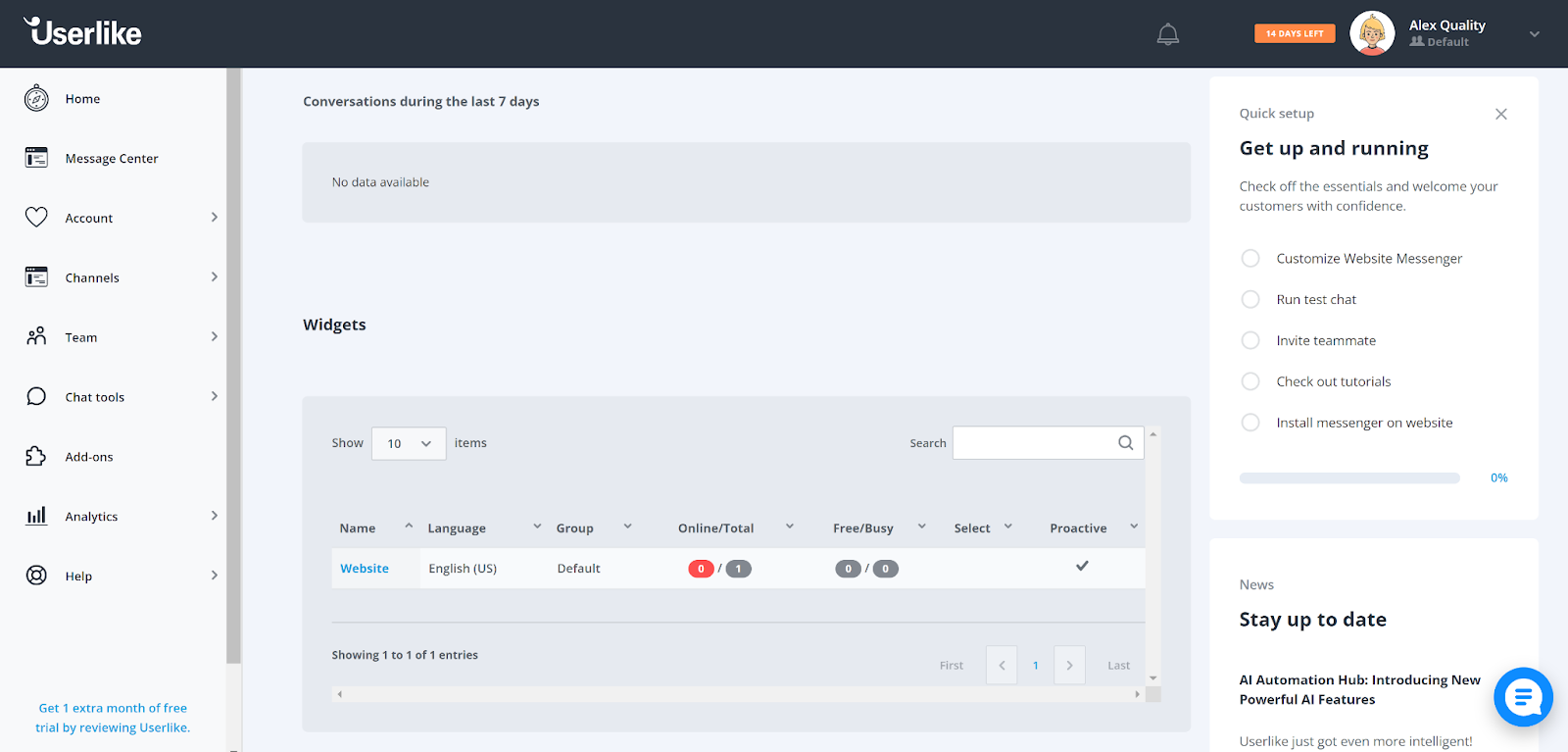Viewport: 1568px width, 752px height.
Task: Click the Home compass icon
Action: click(36, 98)
